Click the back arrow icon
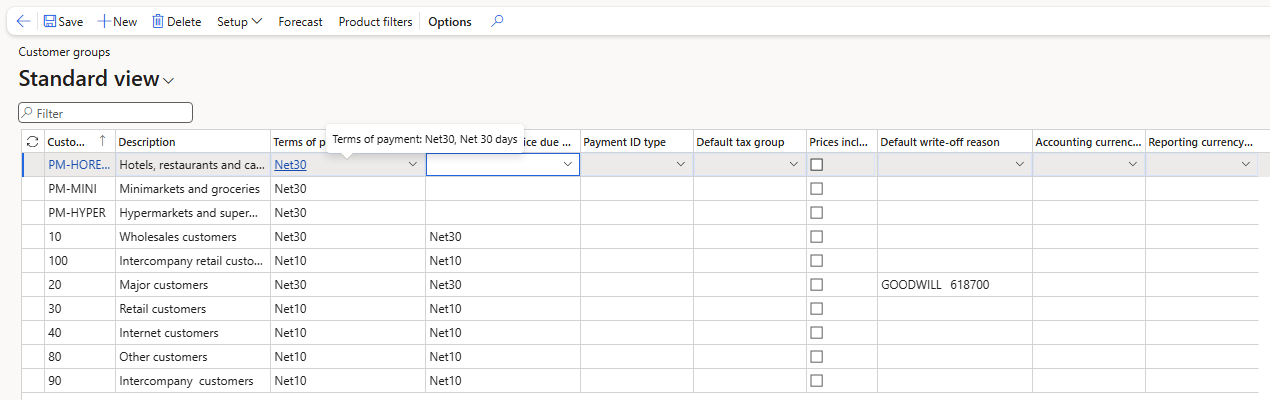 (x=23, y=21)
